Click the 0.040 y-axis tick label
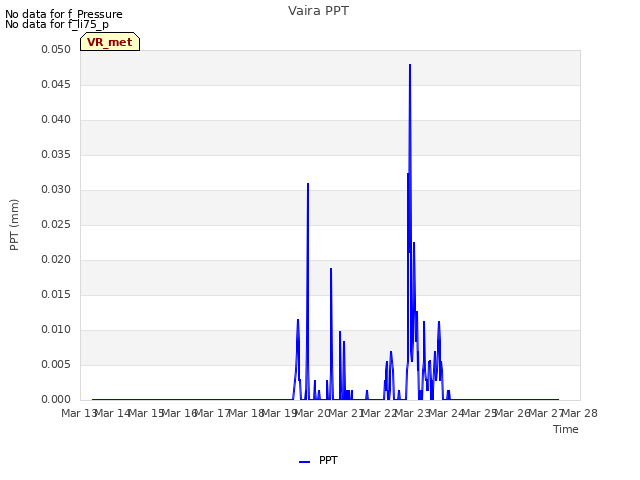Viewport: 640px width, 480px height. coord(56,120)
